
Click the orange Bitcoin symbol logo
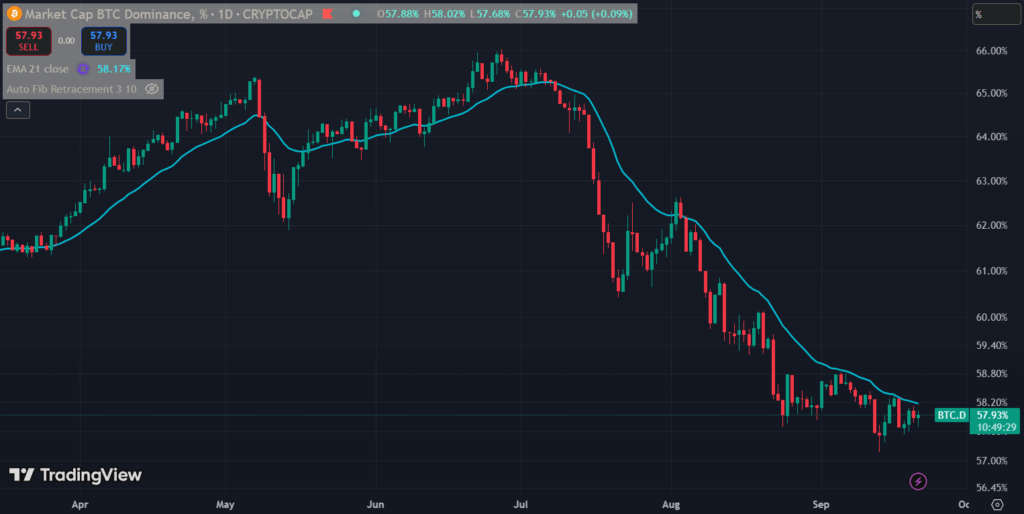coord(14,13)
